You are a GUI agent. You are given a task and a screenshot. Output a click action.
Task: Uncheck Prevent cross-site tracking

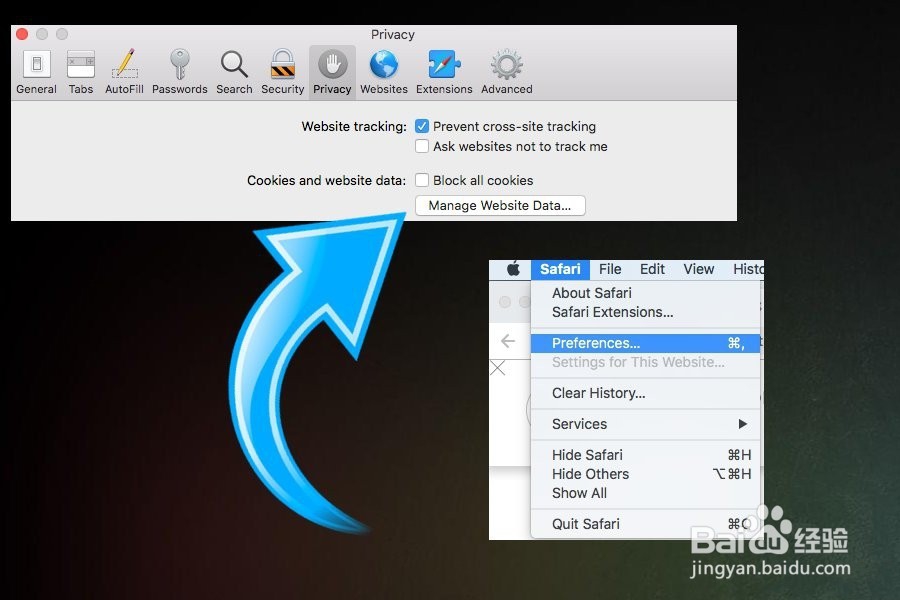coord(422,126)
